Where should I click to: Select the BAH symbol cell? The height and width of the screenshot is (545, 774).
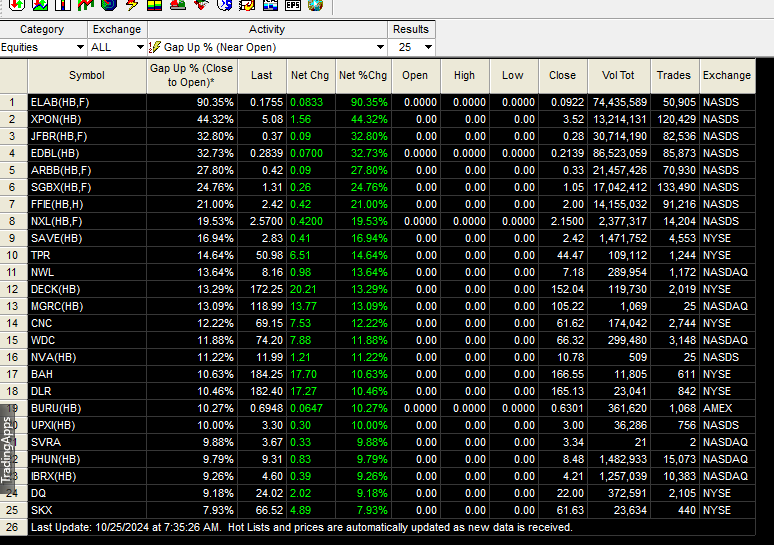click(x=87, y=375)
